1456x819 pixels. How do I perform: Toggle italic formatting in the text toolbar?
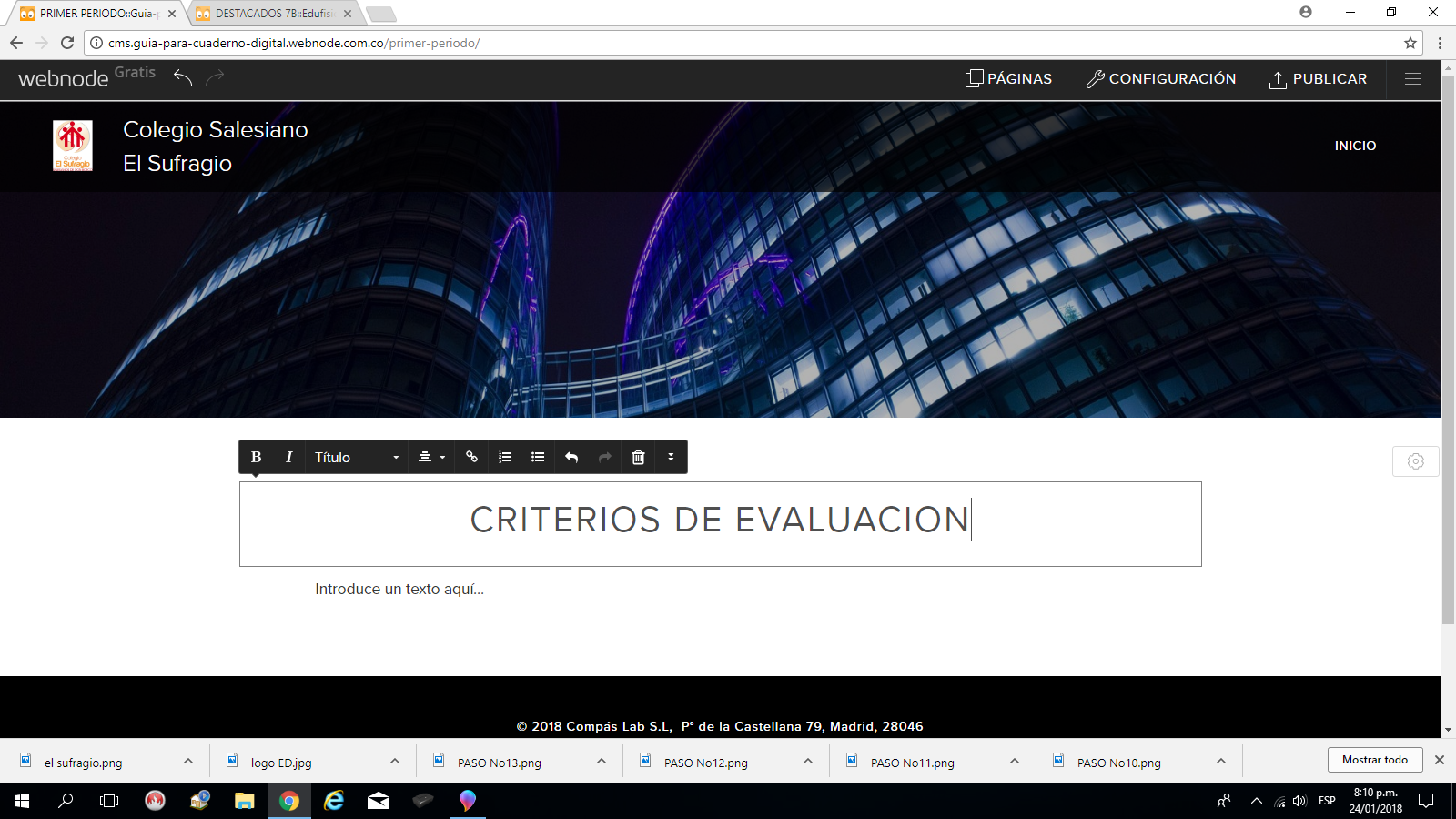click(x=288, y=457)
